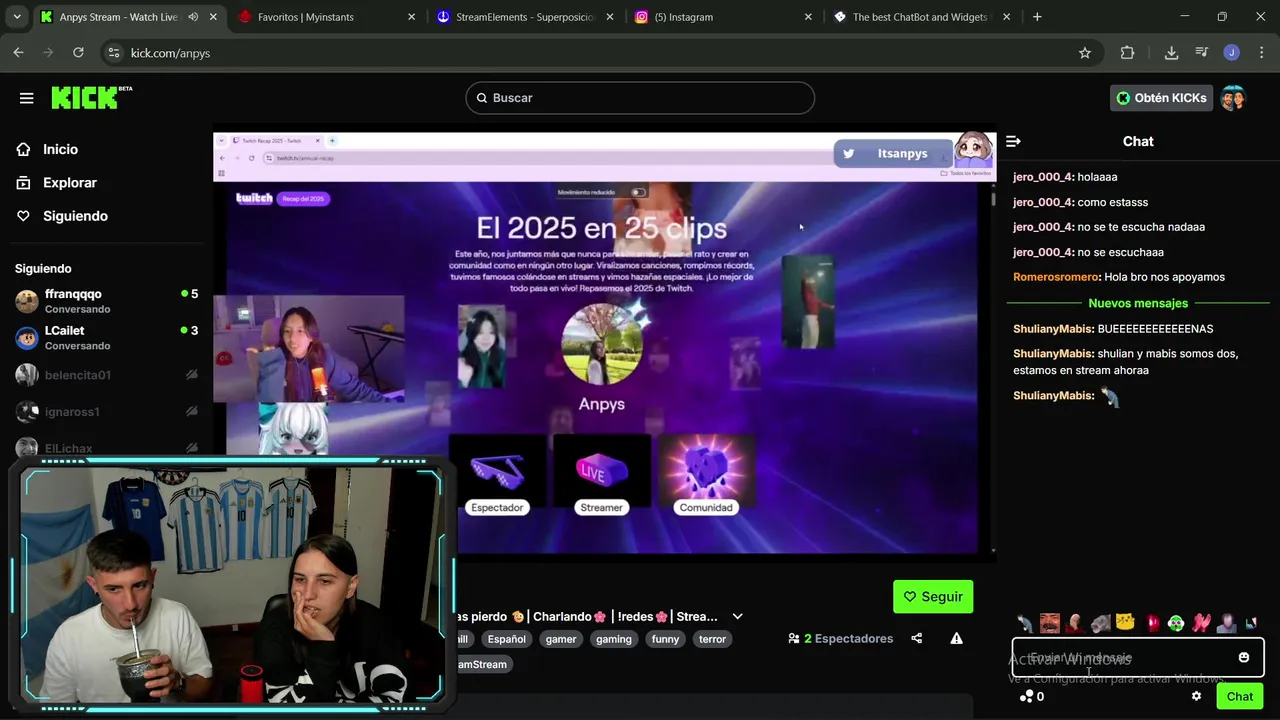
Task: Click the gaming tag
Action: (x=614, y=639)
